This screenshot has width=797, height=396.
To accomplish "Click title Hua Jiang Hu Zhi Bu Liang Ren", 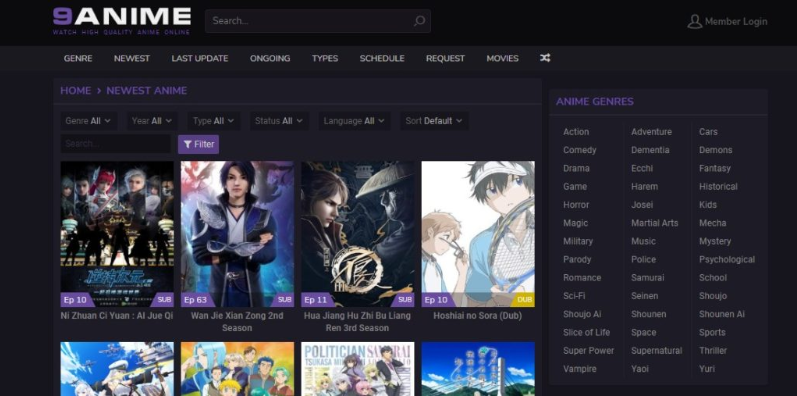I will coord(357,322).
